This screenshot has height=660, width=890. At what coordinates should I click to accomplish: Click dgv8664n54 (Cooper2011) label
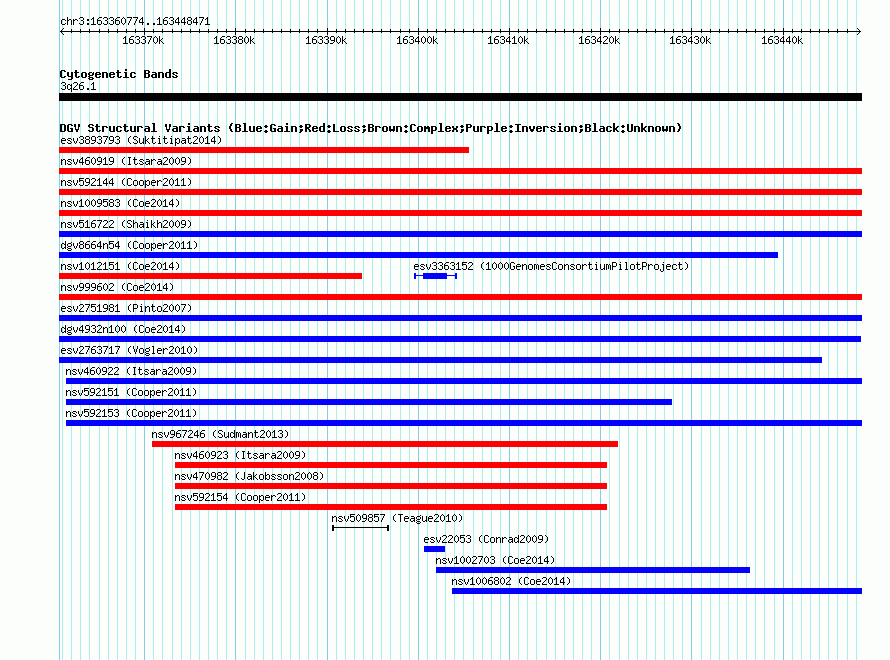[x=129, y=245]
